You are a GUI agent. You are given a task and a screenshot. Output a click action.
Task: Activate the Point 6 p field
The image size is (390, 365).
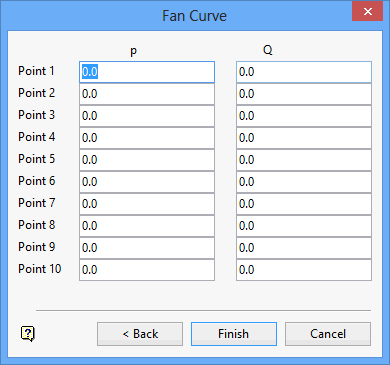click(147, 182)
